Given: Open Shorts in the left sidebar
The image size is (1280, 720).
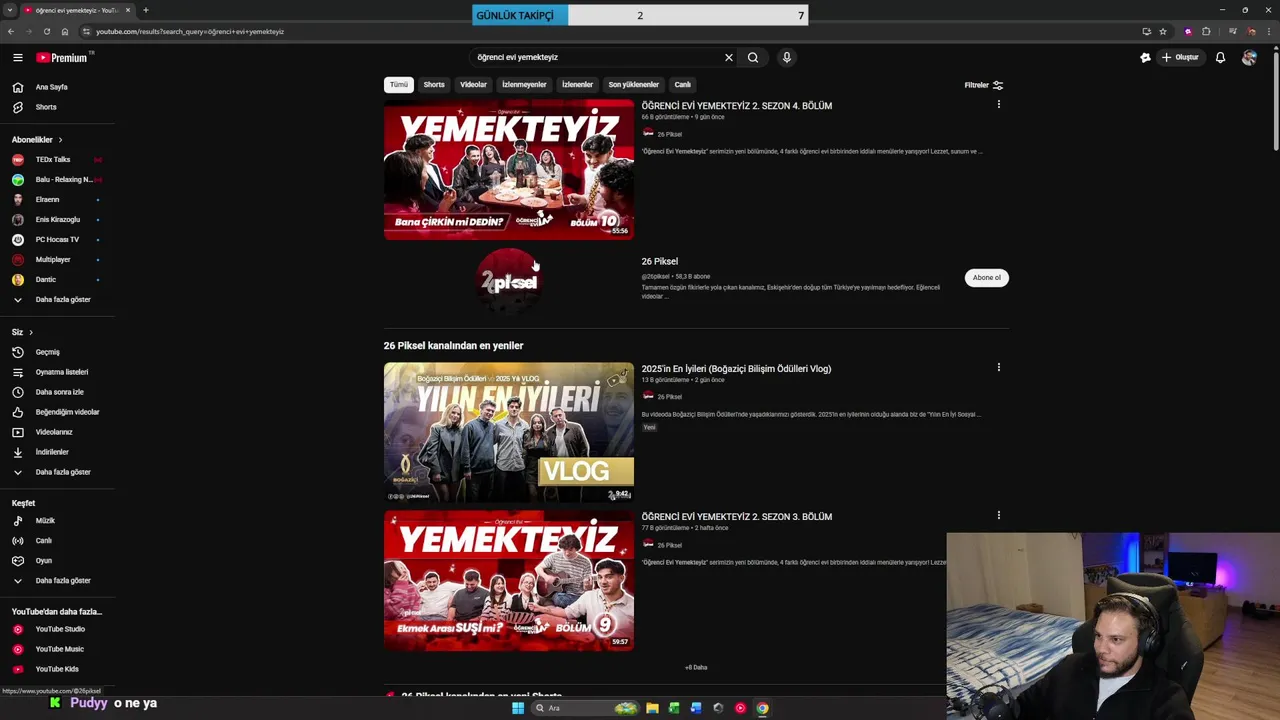Looking at the screenshot, I should [46, 107].
